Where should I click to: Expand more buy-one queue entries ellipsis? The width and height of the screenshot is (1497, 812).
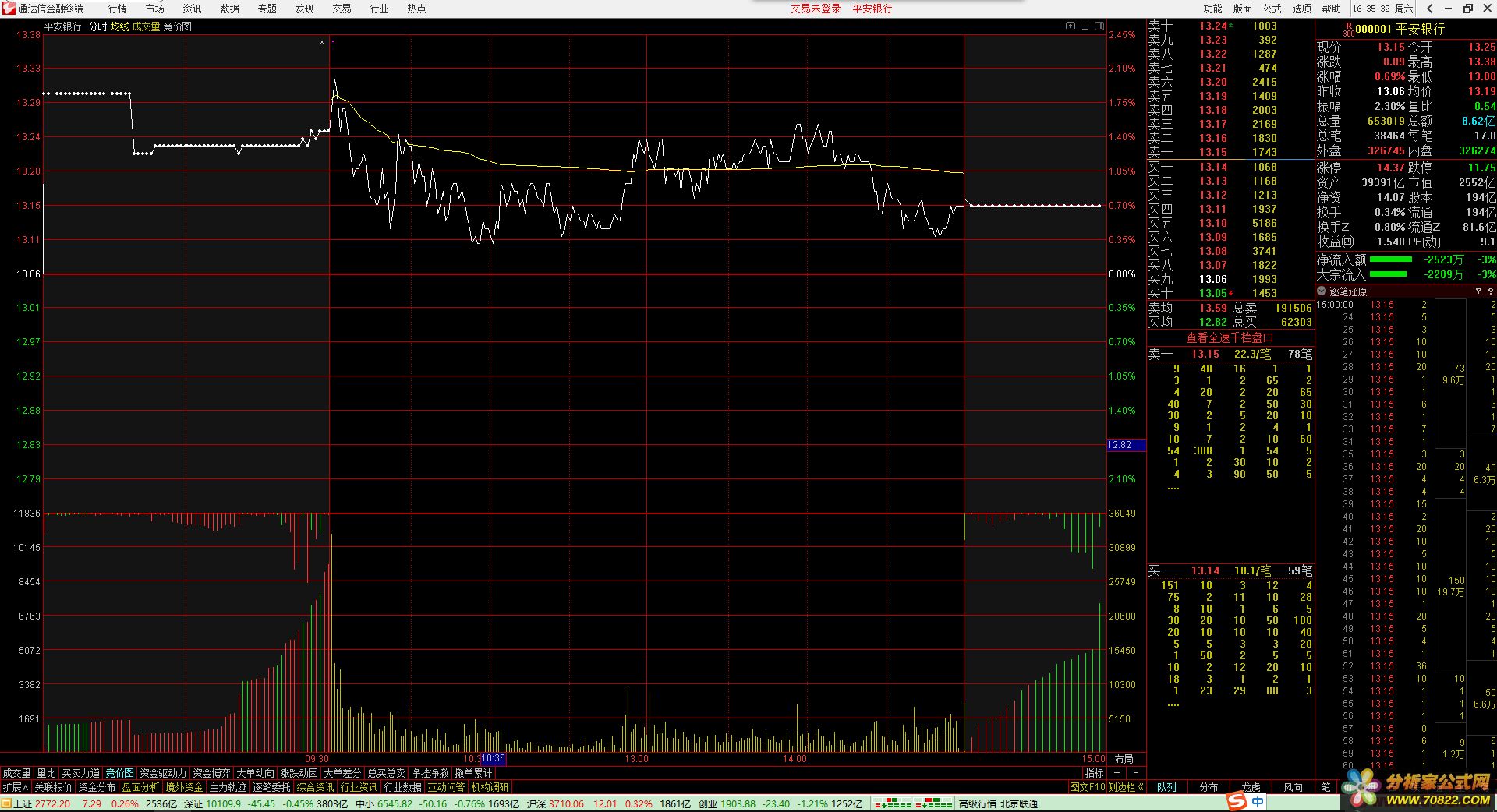coord(1173,705)
